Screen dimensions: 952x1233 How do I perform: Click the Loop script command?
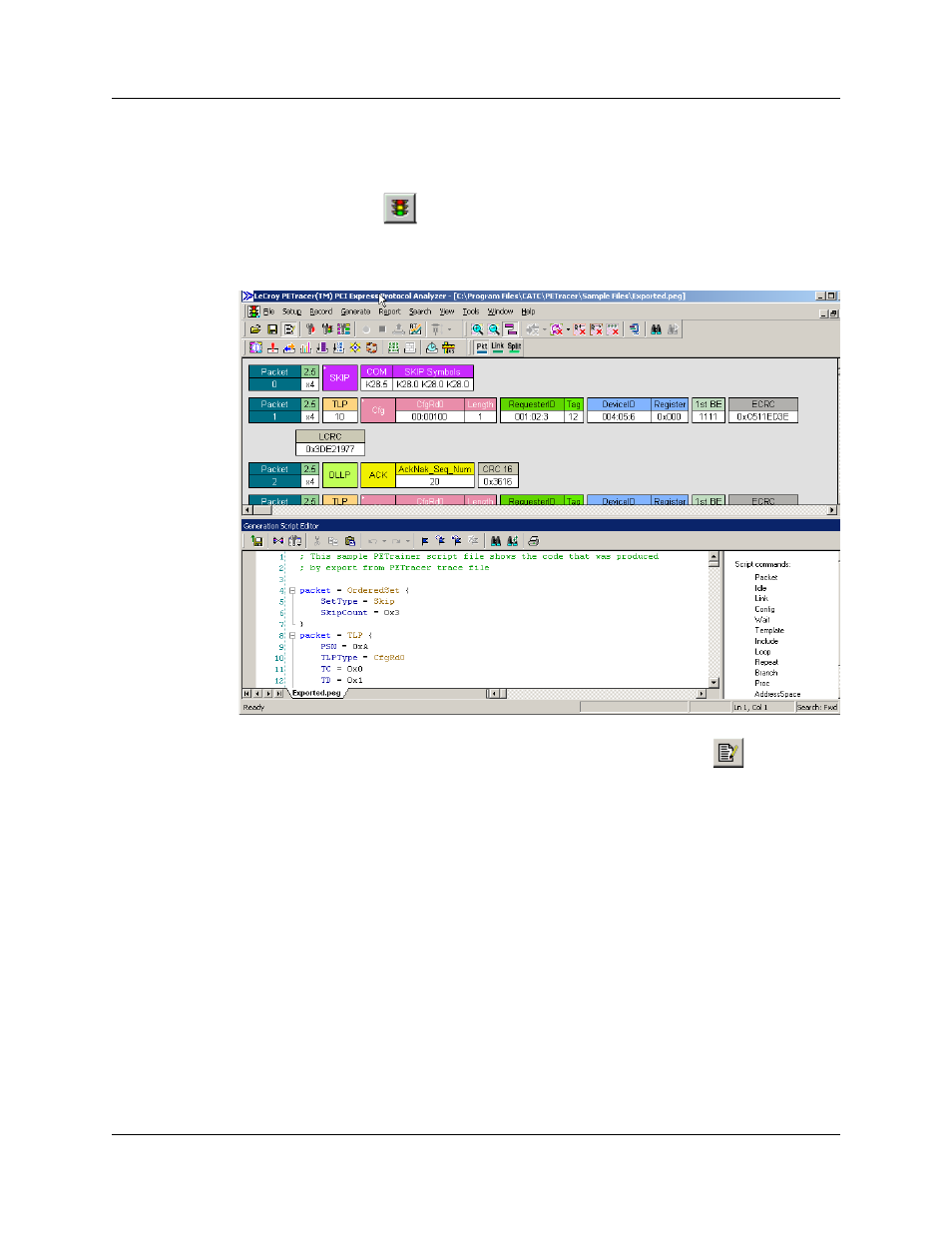[762, 651]
